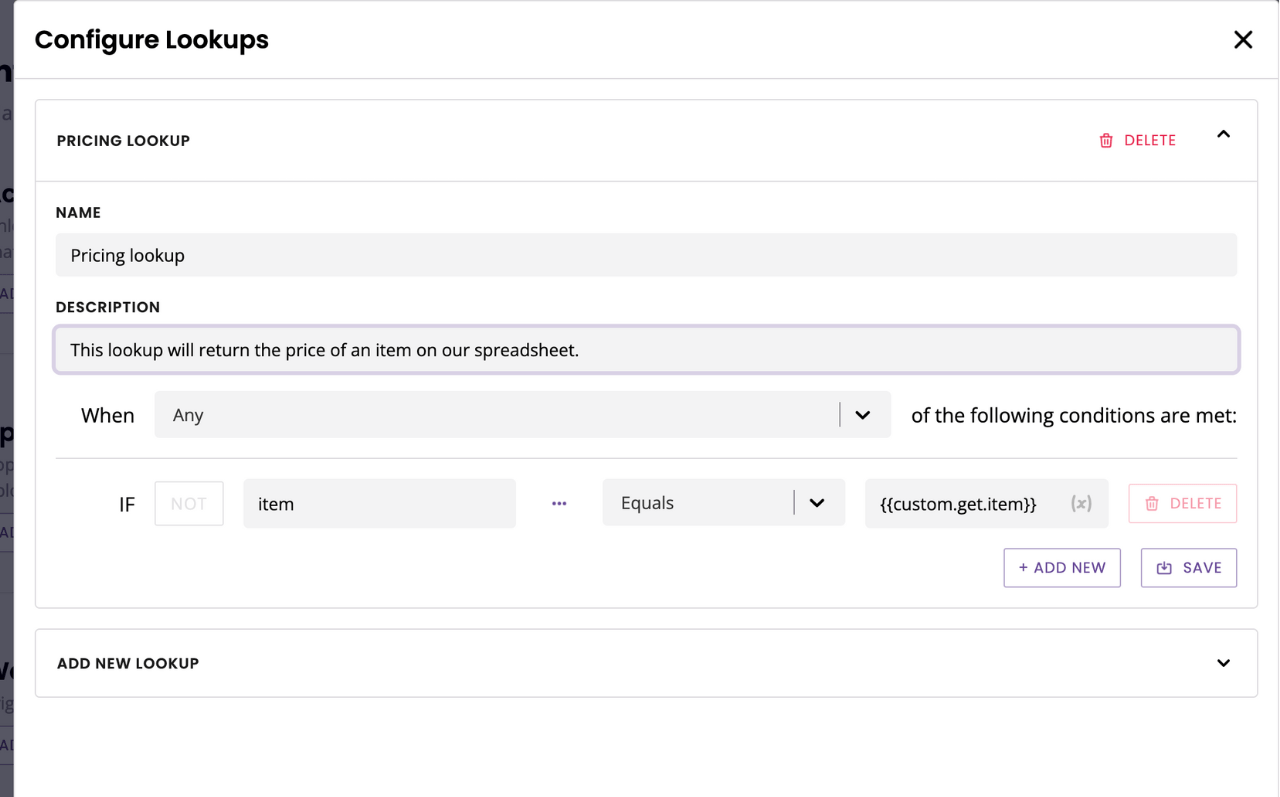Open the three-dots options next to item
Viewport: 1280px width, 797px height.
coord(559,504)
